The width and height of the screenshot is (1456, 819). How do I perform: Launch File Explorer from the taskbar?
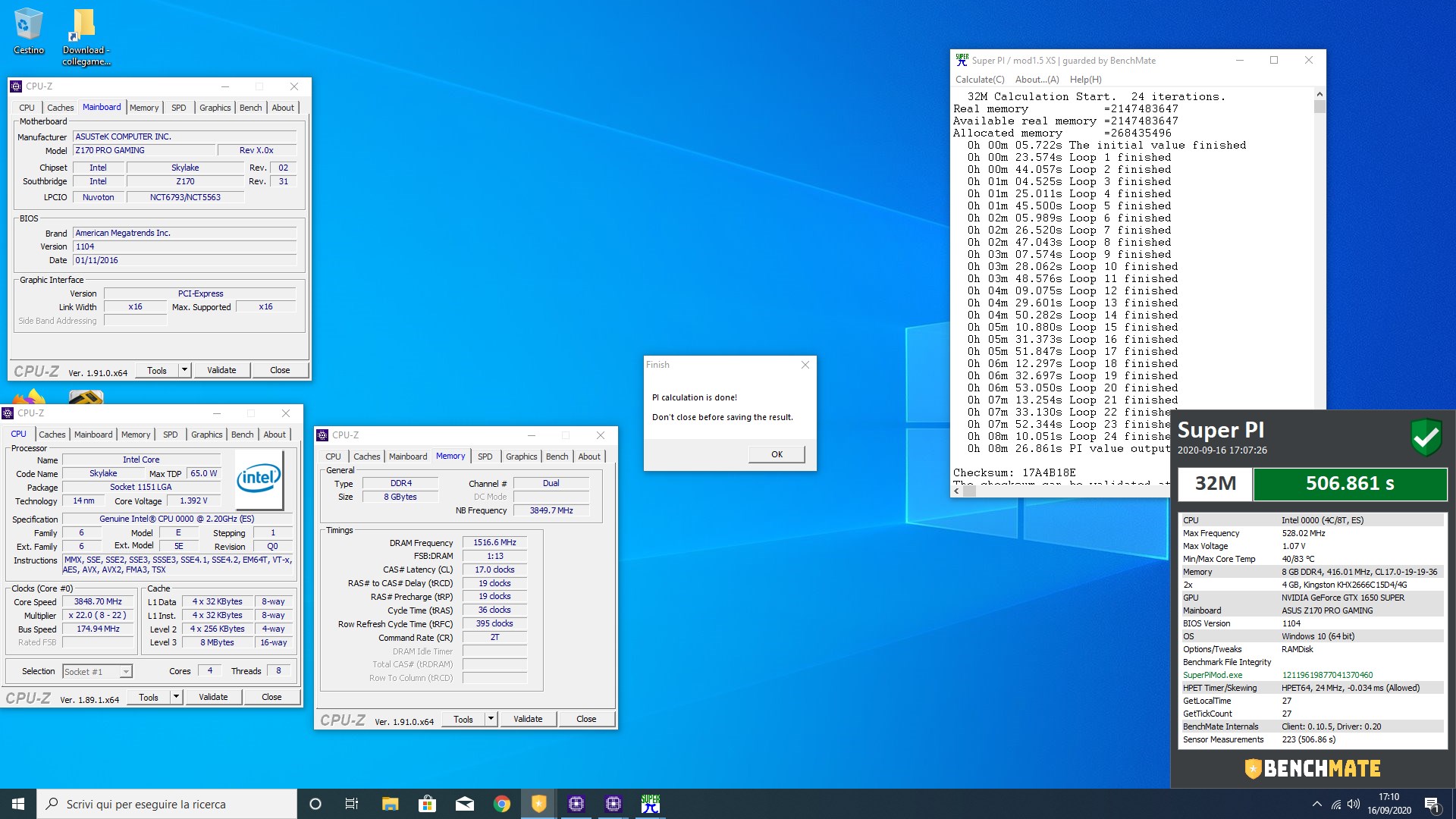click(x=390, y=804)
